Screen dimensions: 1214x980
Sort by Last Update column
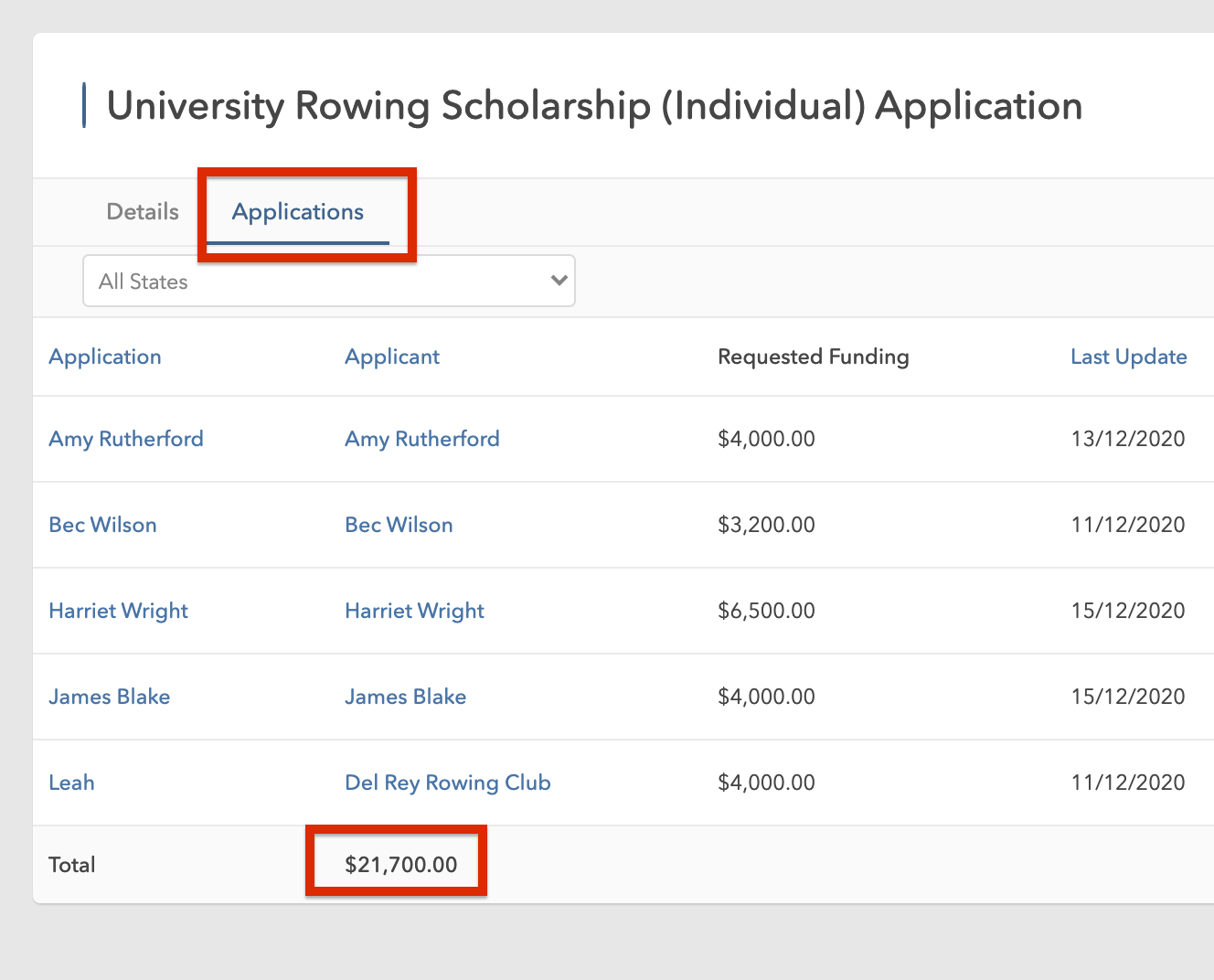pyautogui.click(x=1128, y=357)
